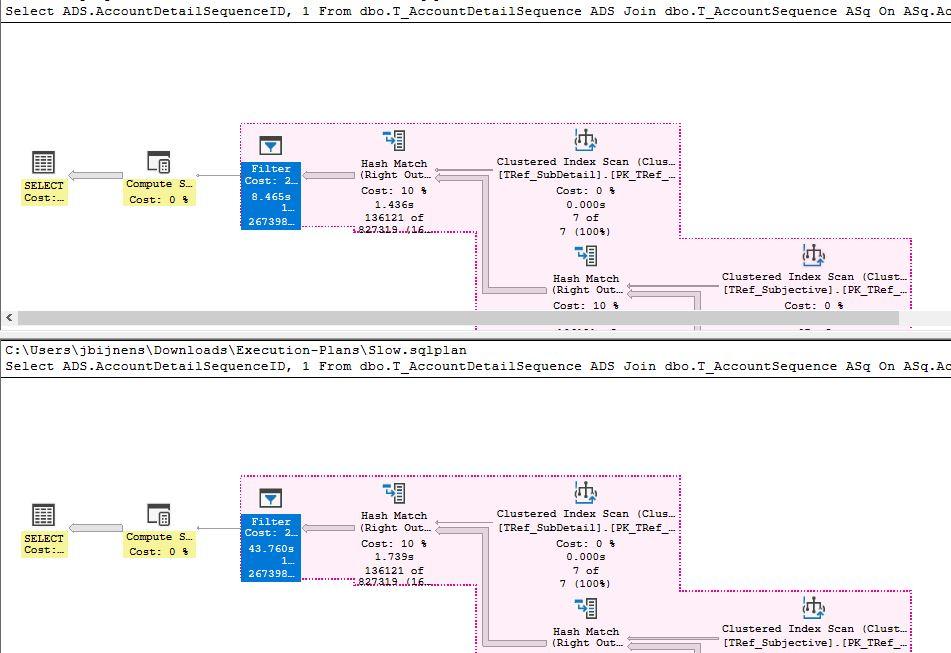Click the 1.739s Hash Match timing text
The height and width of the screenshot is (653, 951).
tap(394, 557)
